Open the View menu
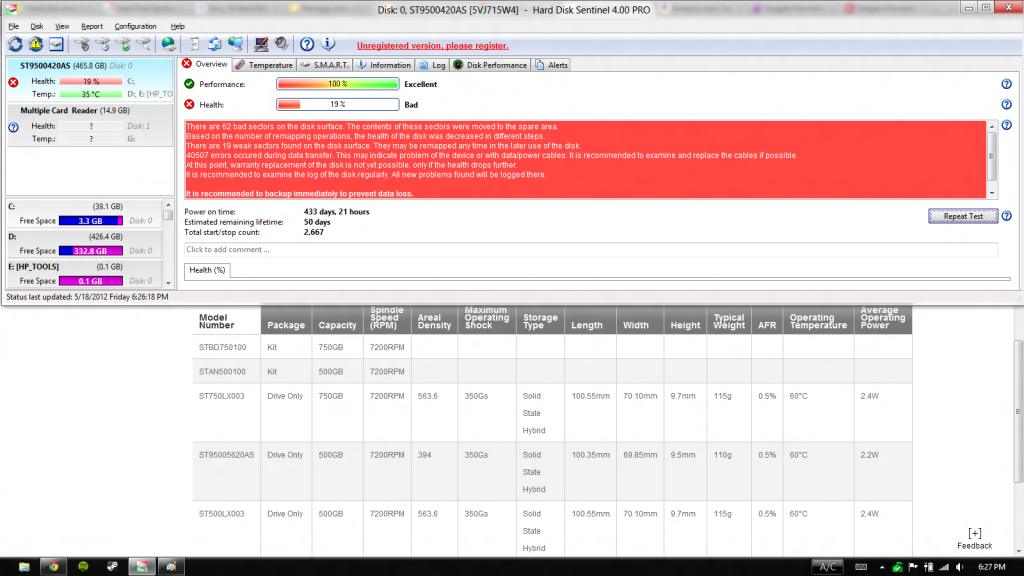Image resolution: width=1024 pixels, height=576 pixels. [62, 27]
